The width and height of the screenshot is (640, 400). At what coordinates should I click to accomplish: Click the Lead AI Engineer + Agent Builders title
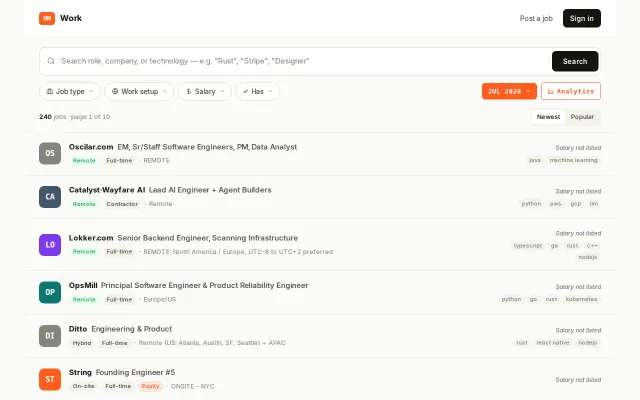[x=210, y=190]
